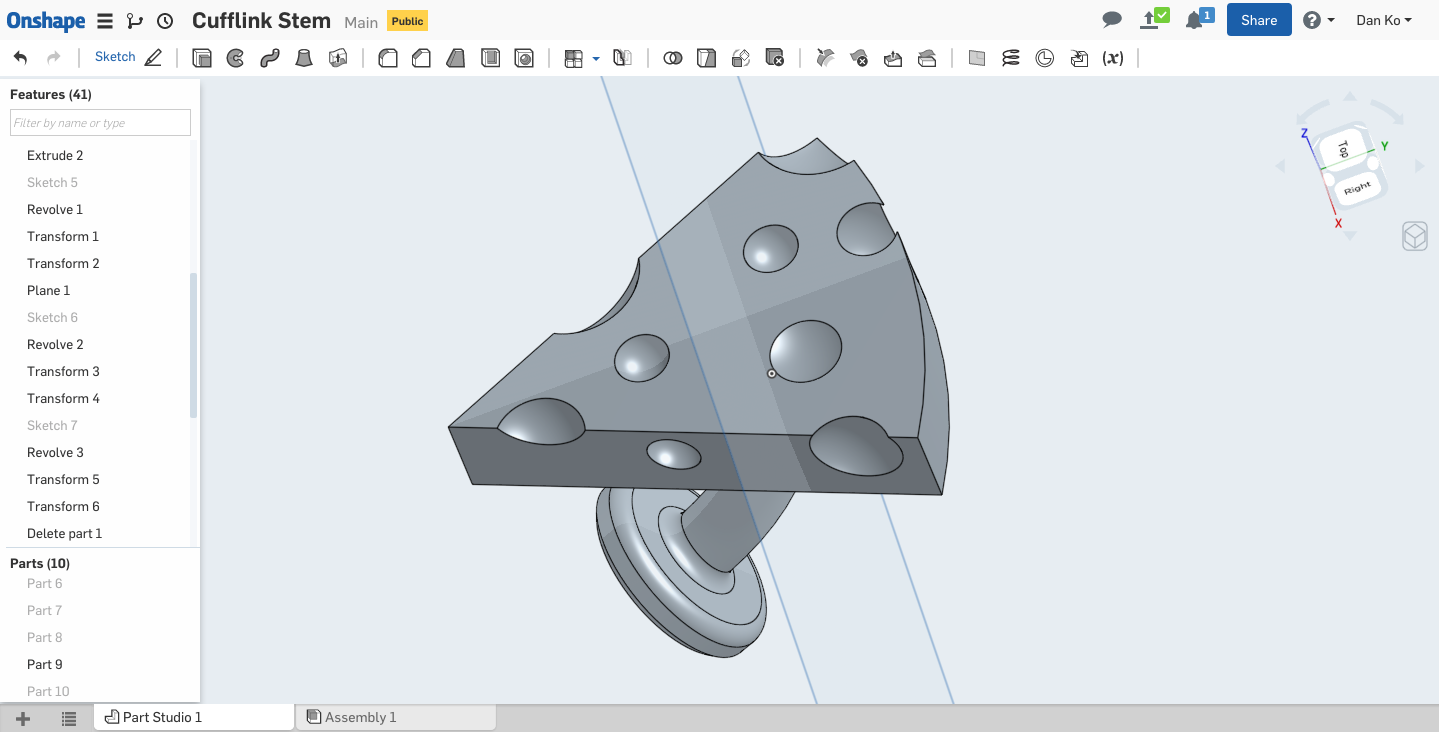Open version and history clock icon
Viewport: 1439px width, 732px height.
click(x=165, y=21)
